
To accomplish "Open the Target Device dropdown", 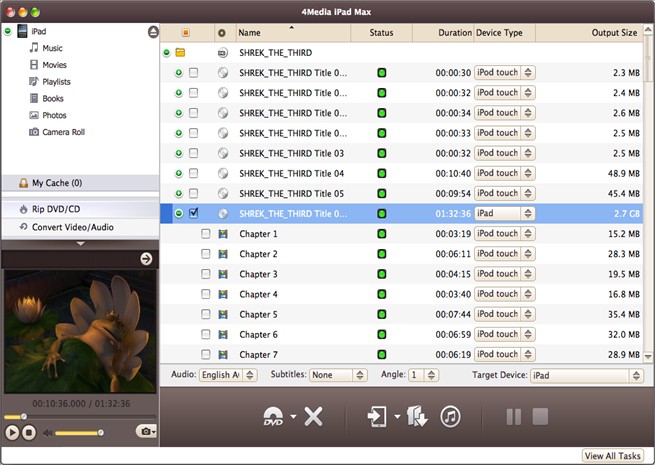I will [x=586, y=375].
